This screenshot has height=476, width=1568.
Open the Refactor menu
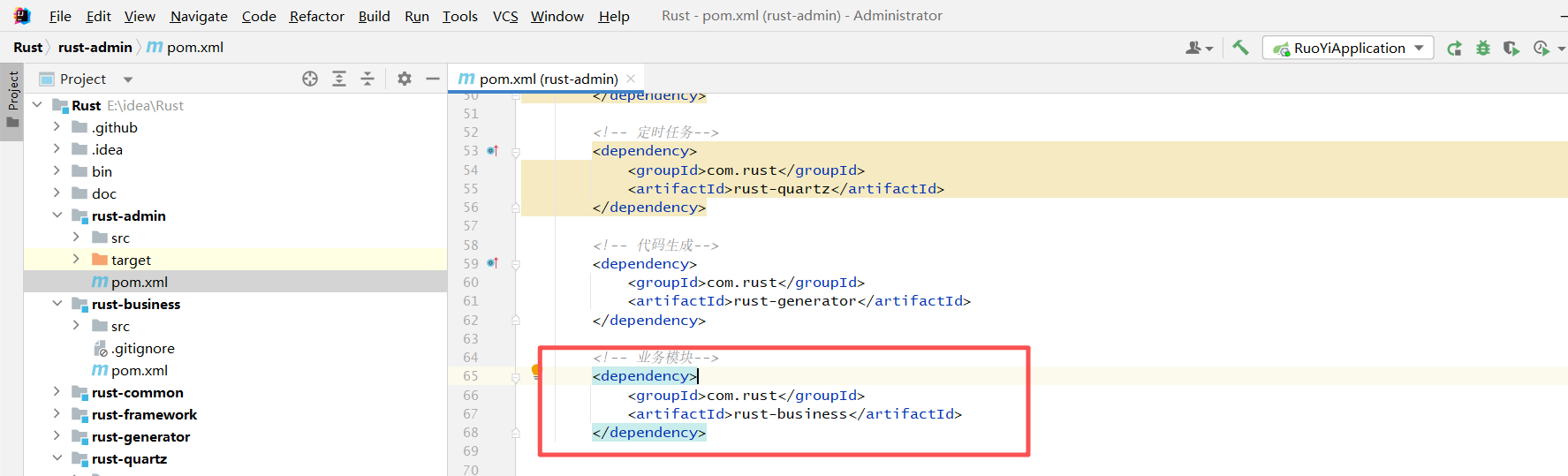click(x=316, y=16)
